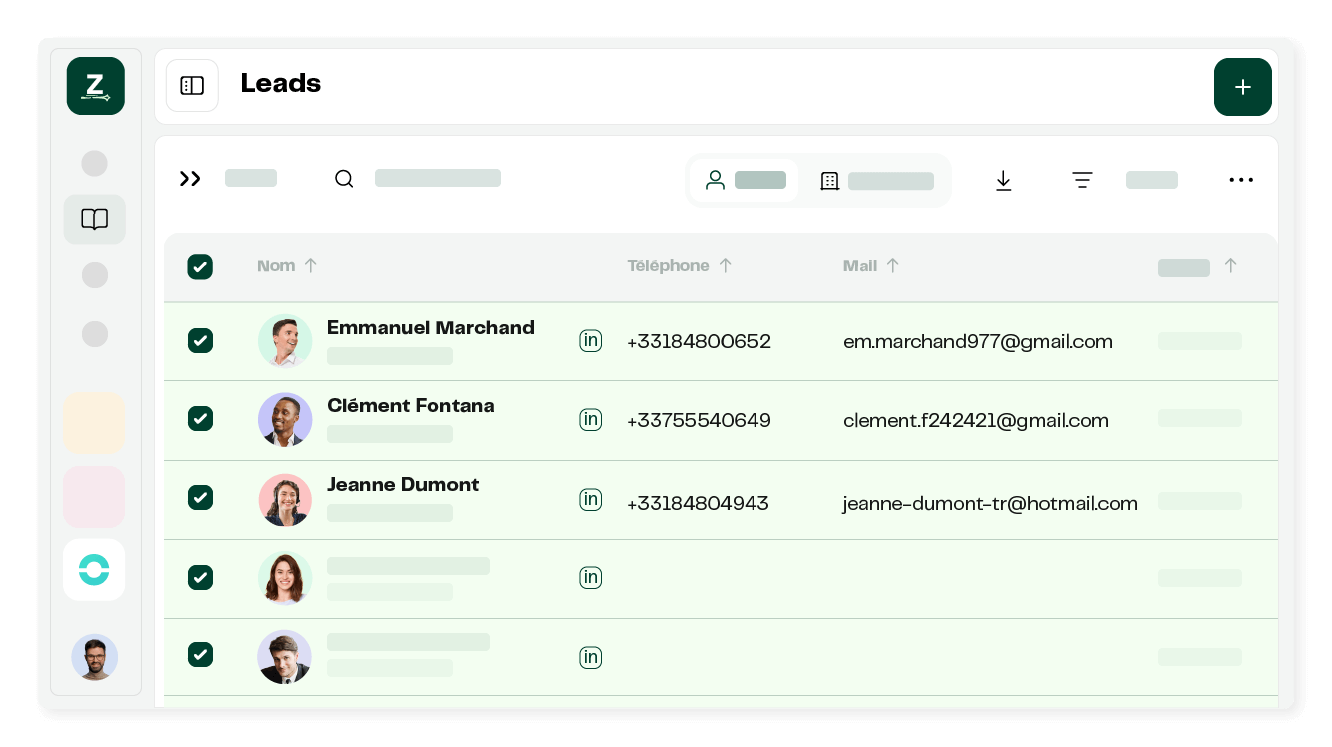Open the book icon in sidebar
The height and width of the screenshot is (747, 1332).
(95, 219)
